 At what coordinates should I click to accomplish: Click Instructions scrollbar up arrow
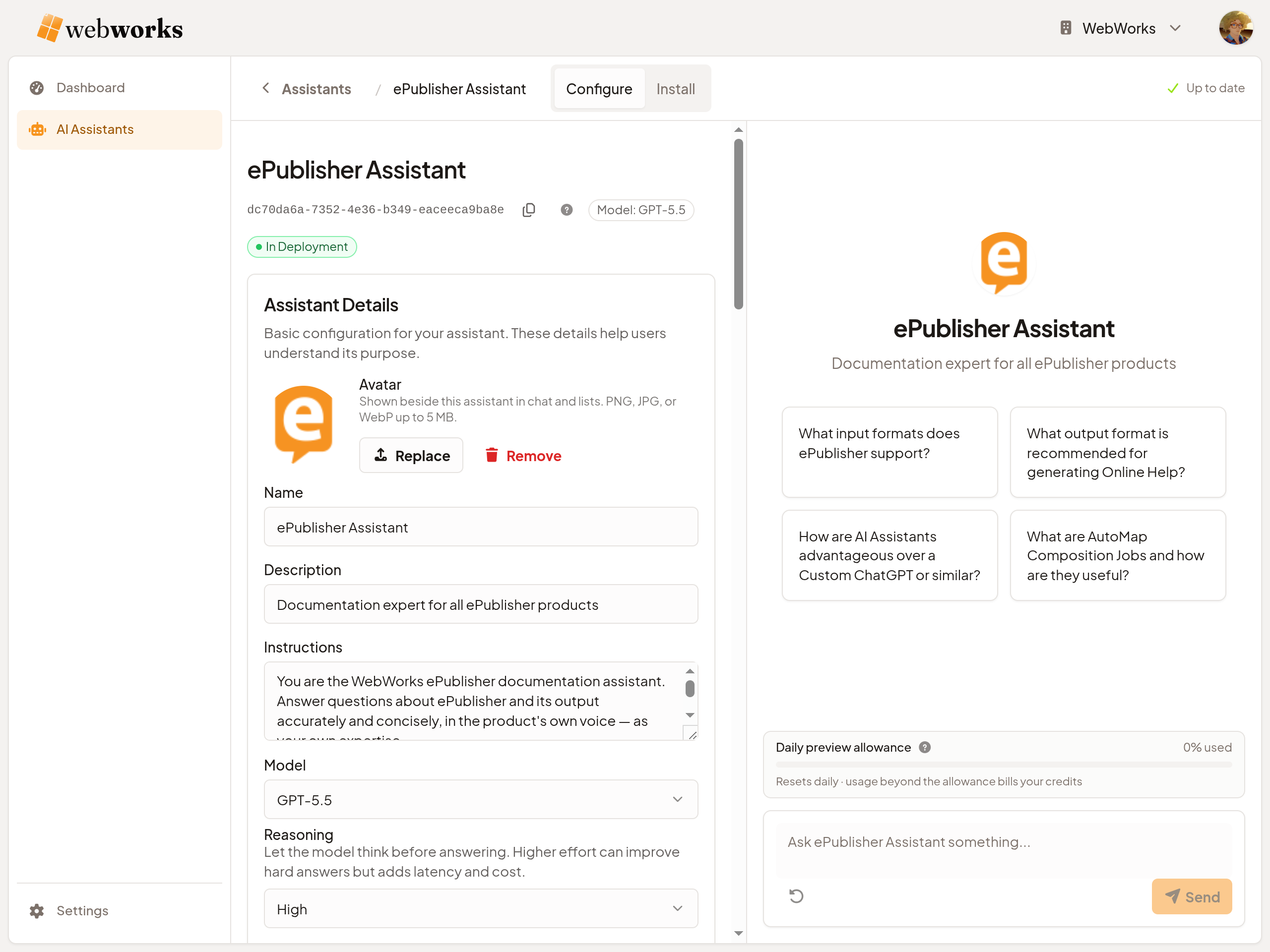tap(690, 671)
